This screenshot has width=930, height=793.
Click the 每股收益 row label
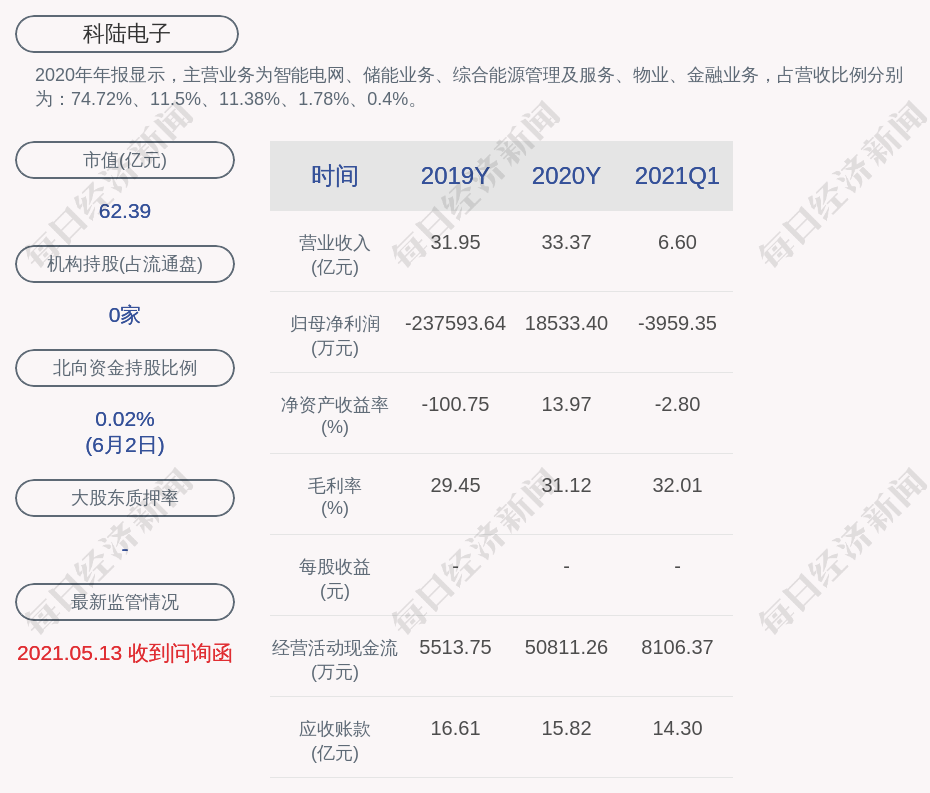(335, 579)
